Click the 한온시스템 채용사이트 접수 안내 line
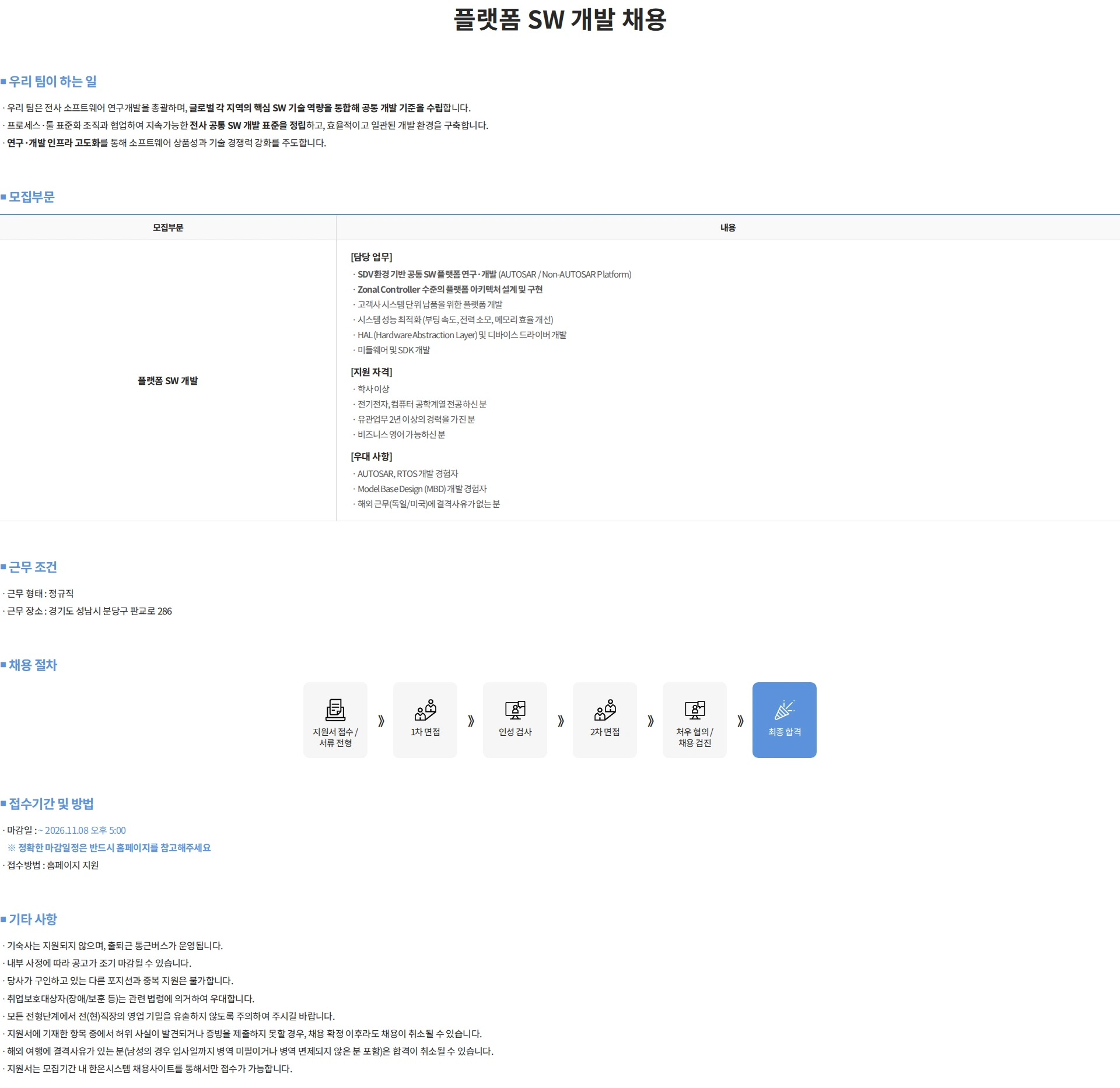 pos(148,1069)
